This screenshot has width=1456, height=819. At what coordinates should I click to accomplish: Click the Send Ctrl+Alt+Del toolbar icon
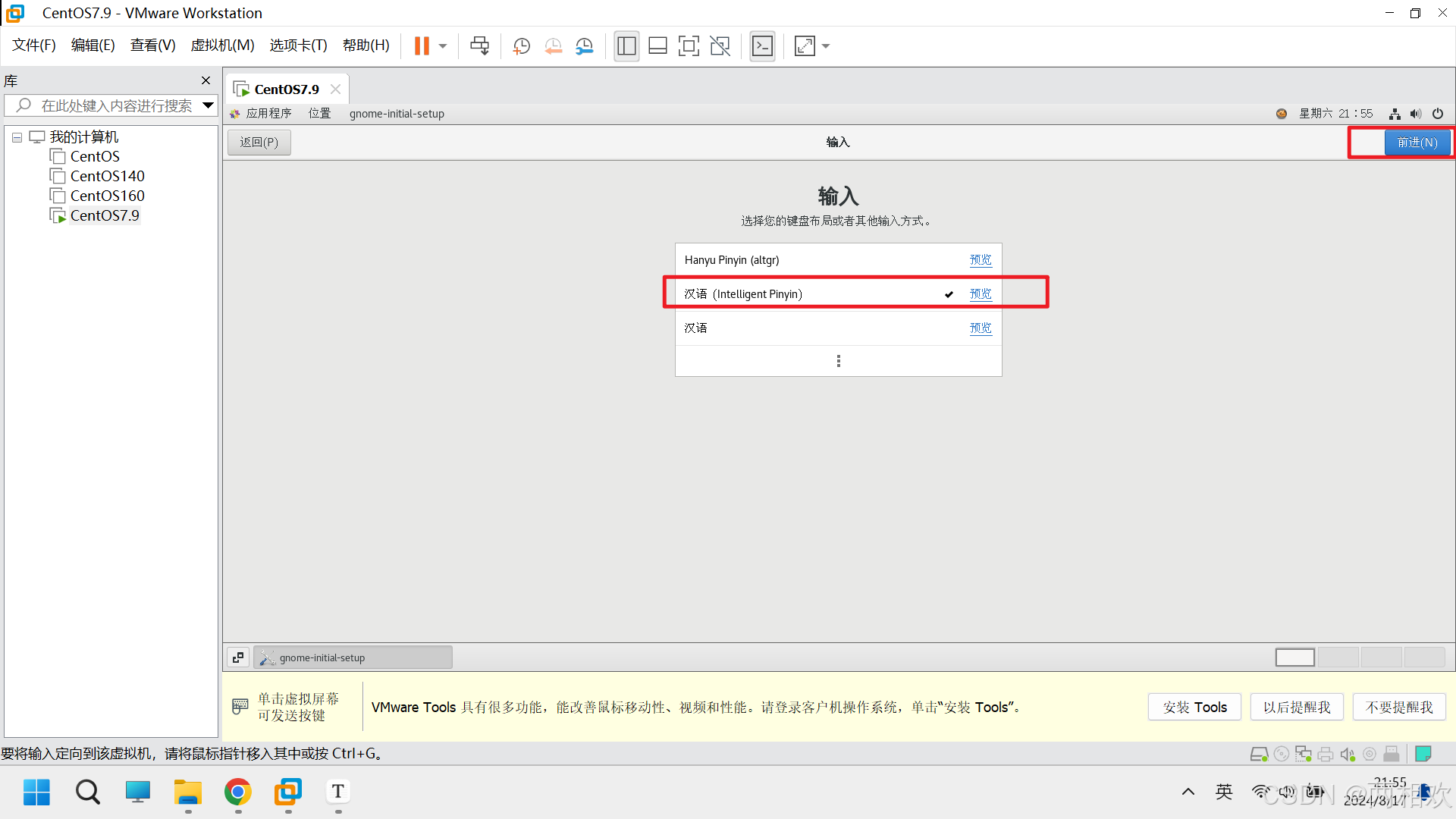[x=479, y=46]
